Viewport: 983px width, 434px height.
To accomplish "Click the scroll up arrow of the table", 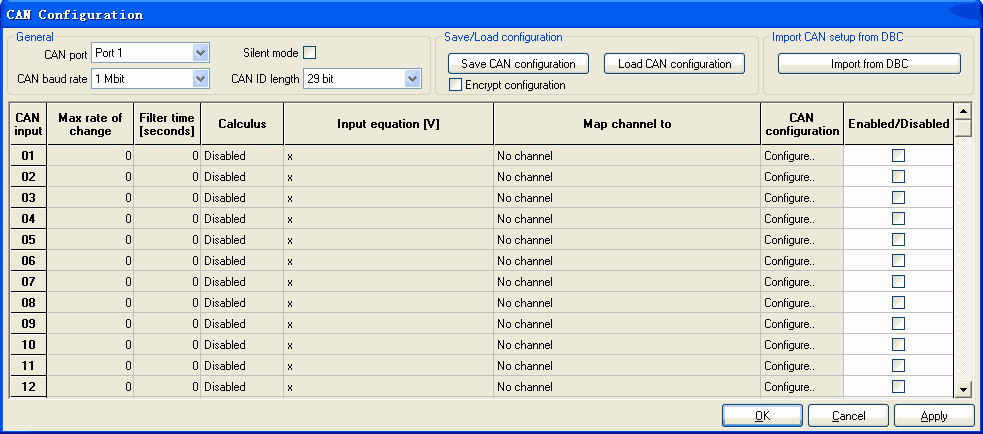I will (x=963, y=111).
